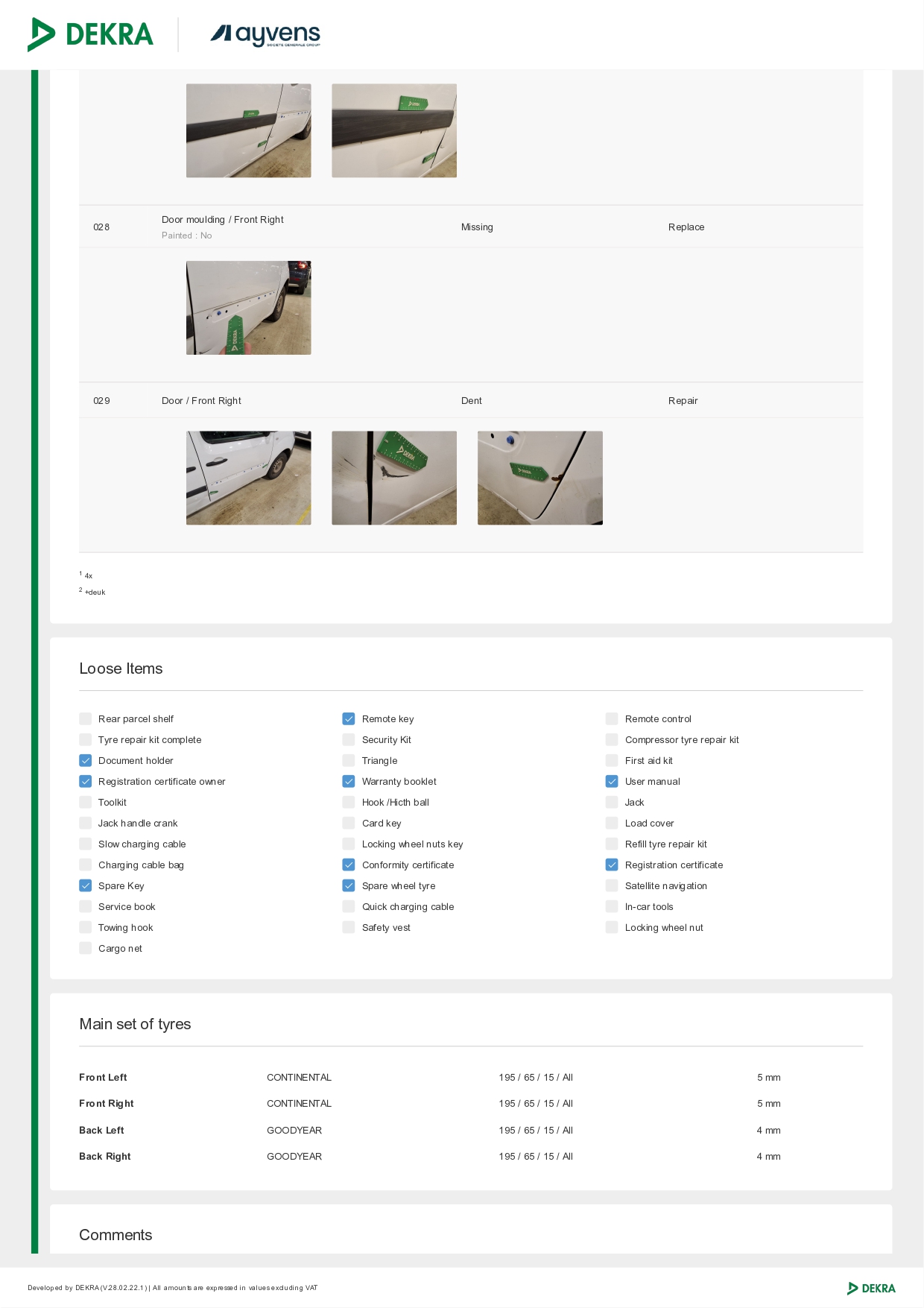Select the 028 Door moulding damage row
Screen dimensions: 924x1308
(470, 227)
